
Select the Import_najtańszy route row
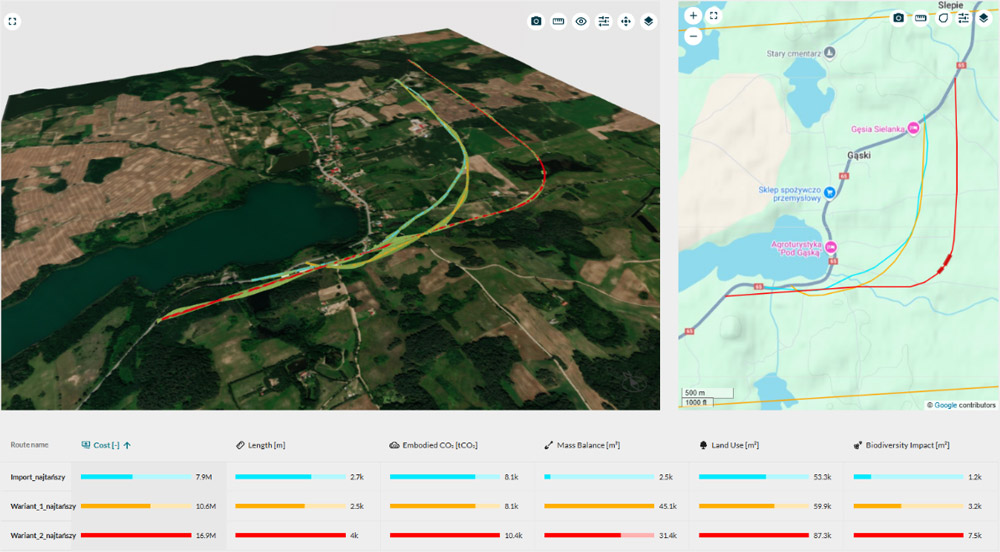click(500, 477)
